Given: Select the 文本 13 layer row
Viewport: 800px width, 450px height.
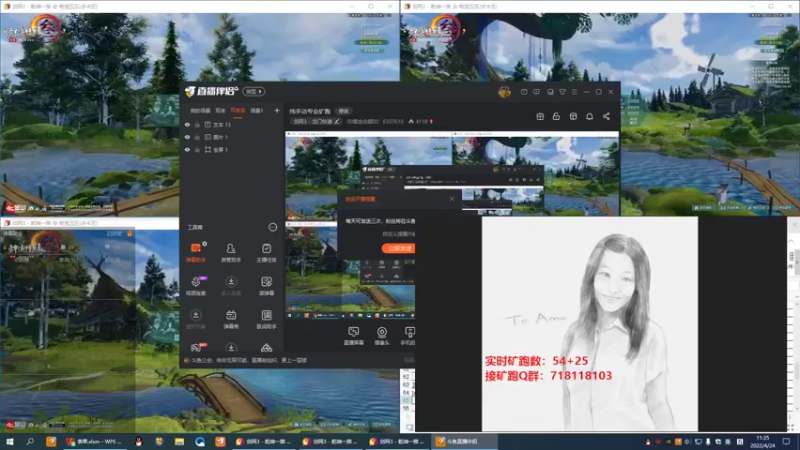Looking at the screenshot, I should (232, 124).
